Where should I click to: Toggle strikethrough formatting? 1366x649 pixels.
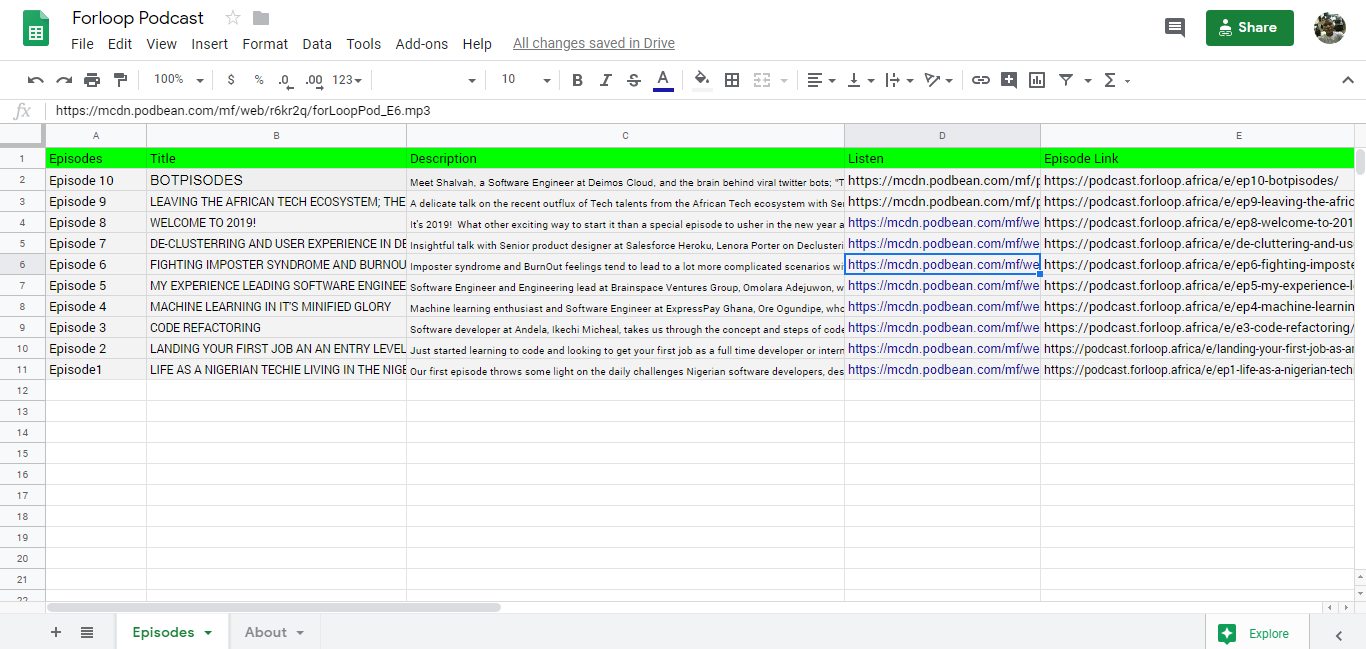pos(633,80)
